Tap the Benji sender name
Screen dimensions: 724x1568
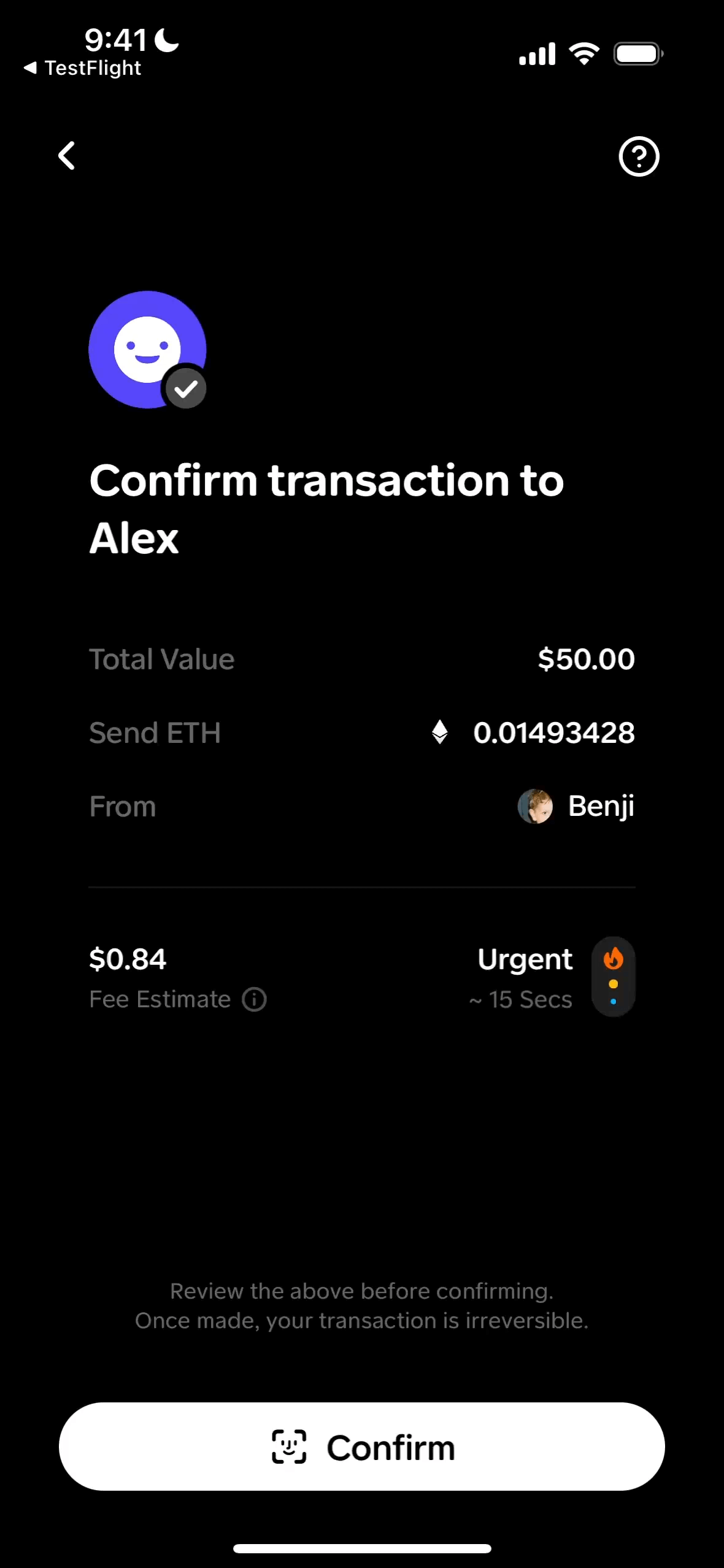coord(601,806)
